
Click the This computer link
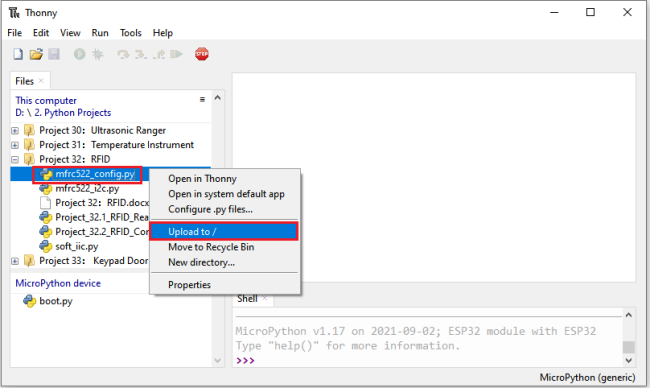(46, 100)
